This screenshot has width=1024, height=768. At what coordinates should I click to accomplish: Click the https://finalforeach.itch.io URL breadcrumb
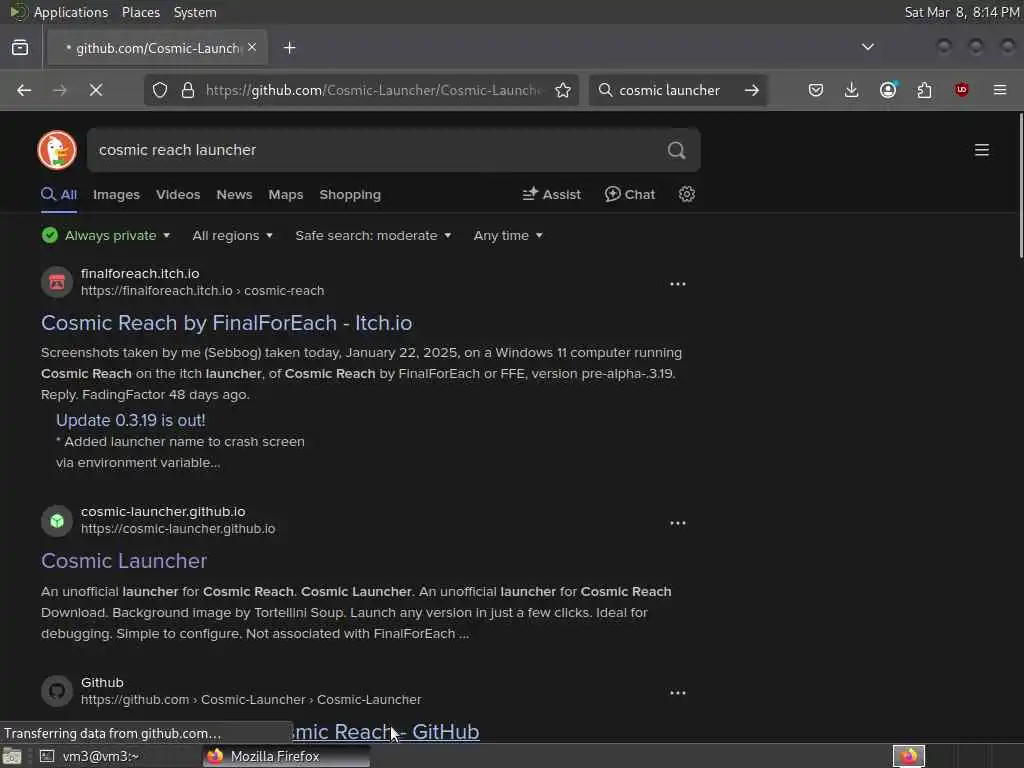click(x=202, y=291)
